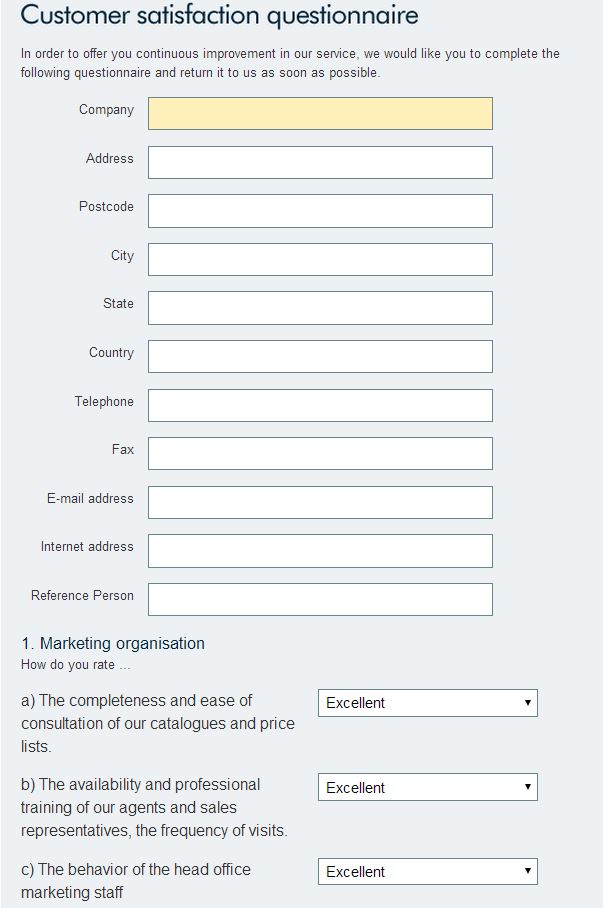
Task: Click the Reference Person field
Action: coord(320,599)
